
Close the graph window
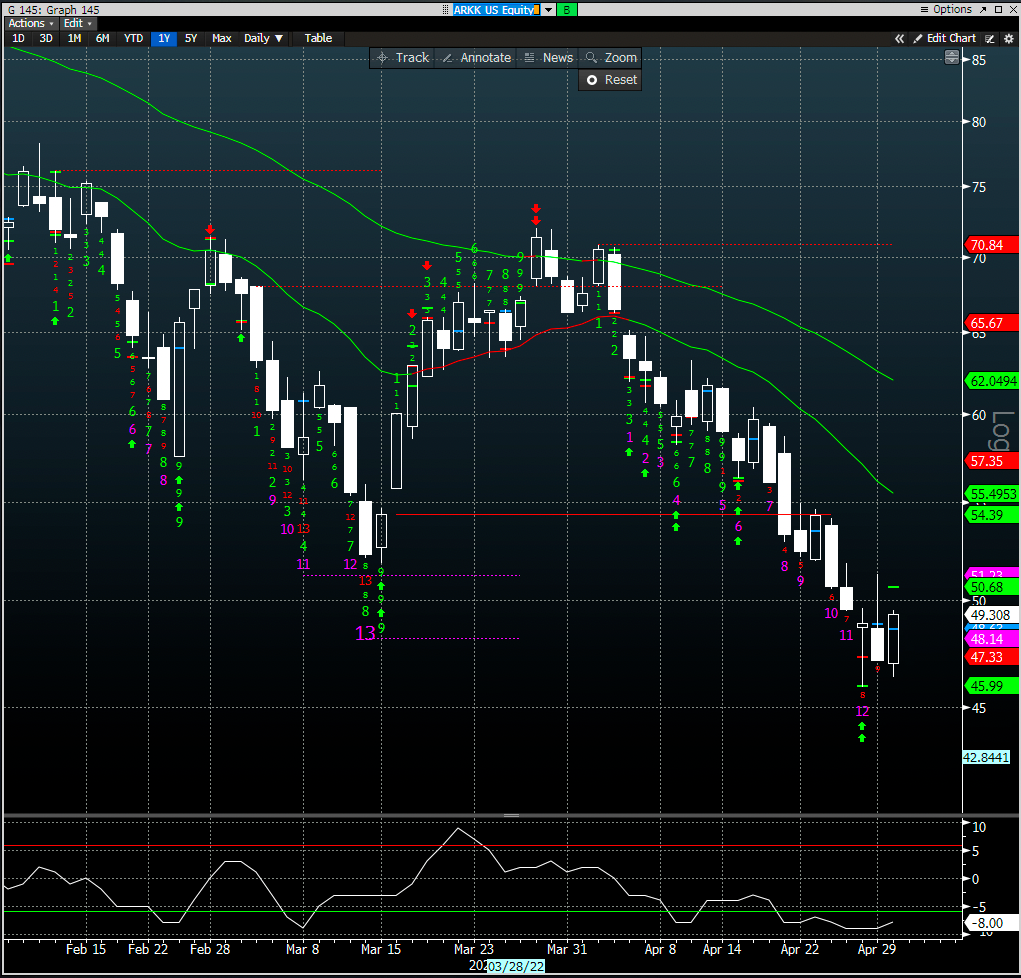tap(1013, 9)
